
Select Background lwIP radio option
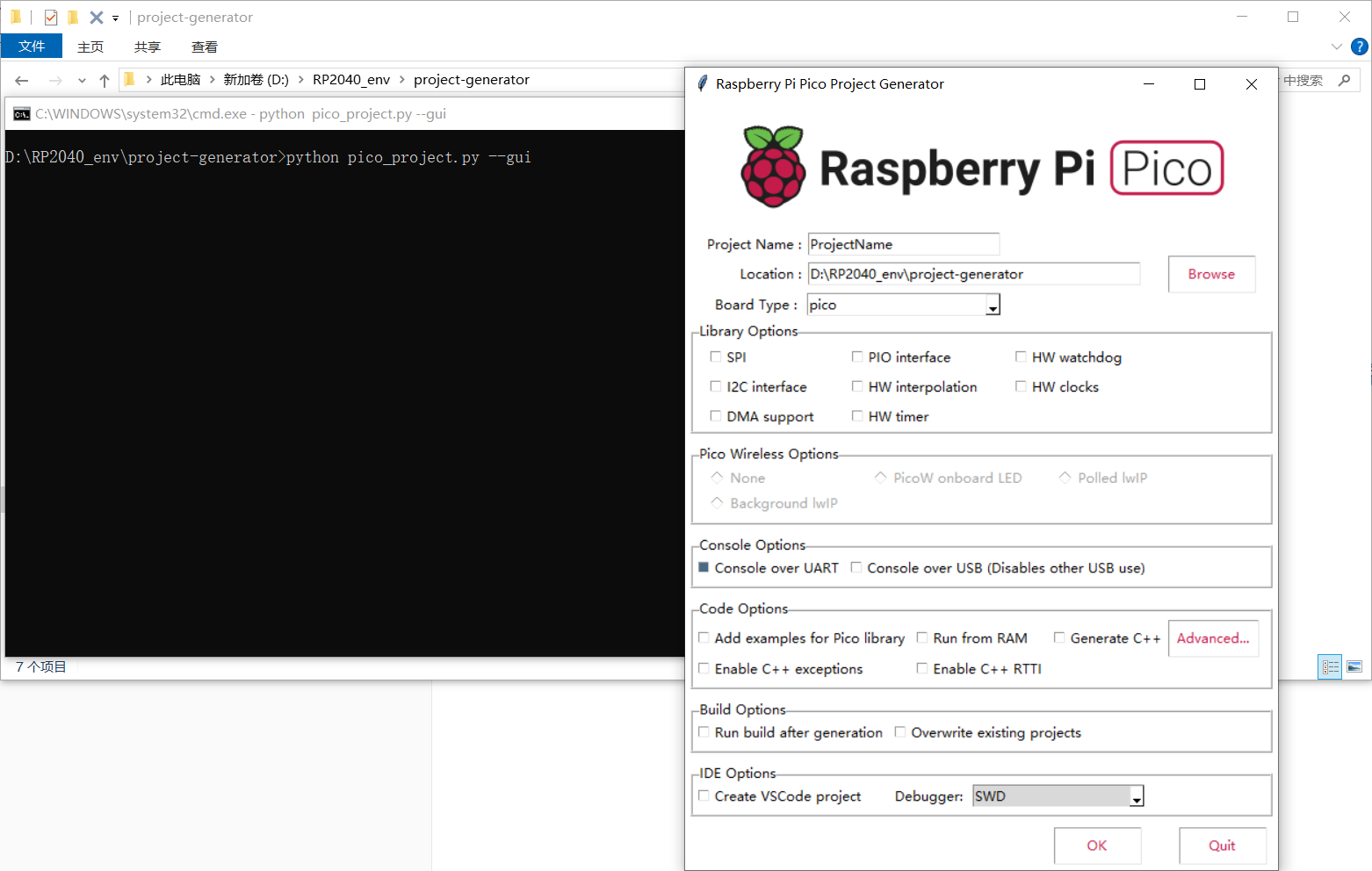[717, 503]
